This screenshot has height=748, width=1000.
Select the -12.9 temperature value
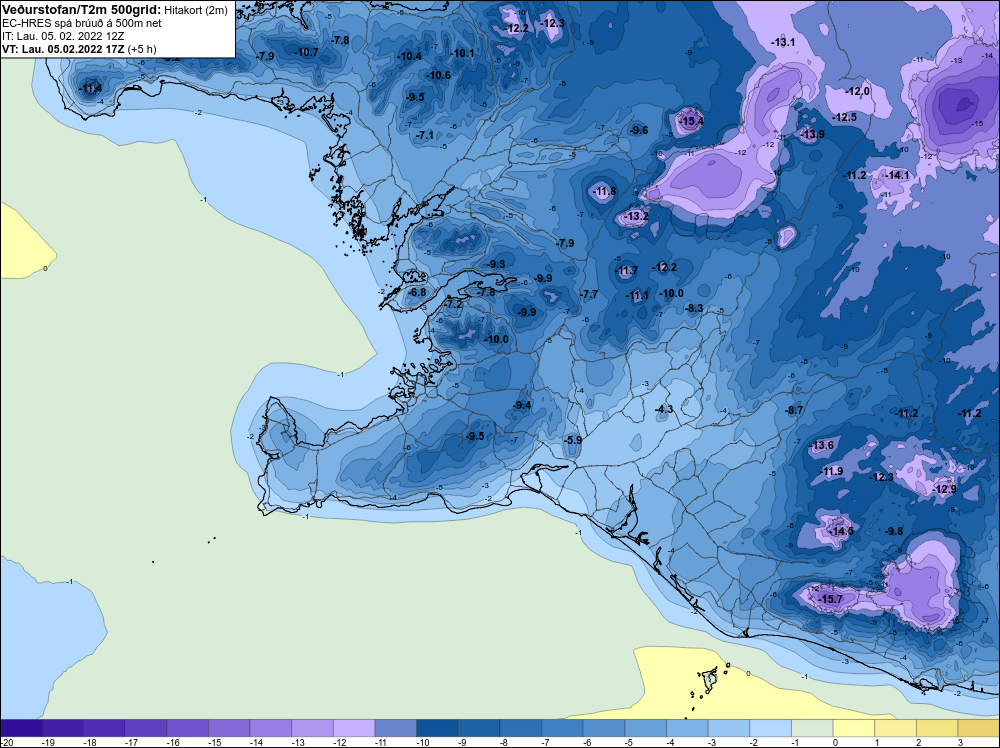[945, 489]
